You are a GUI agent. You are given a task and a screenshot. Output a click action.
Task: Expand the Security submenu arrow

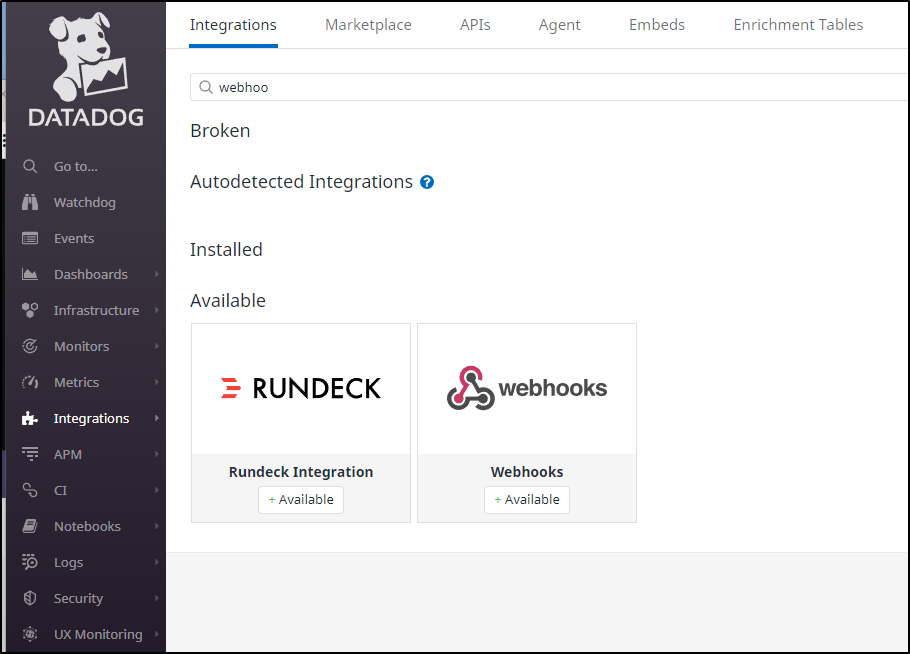[157, 598]
